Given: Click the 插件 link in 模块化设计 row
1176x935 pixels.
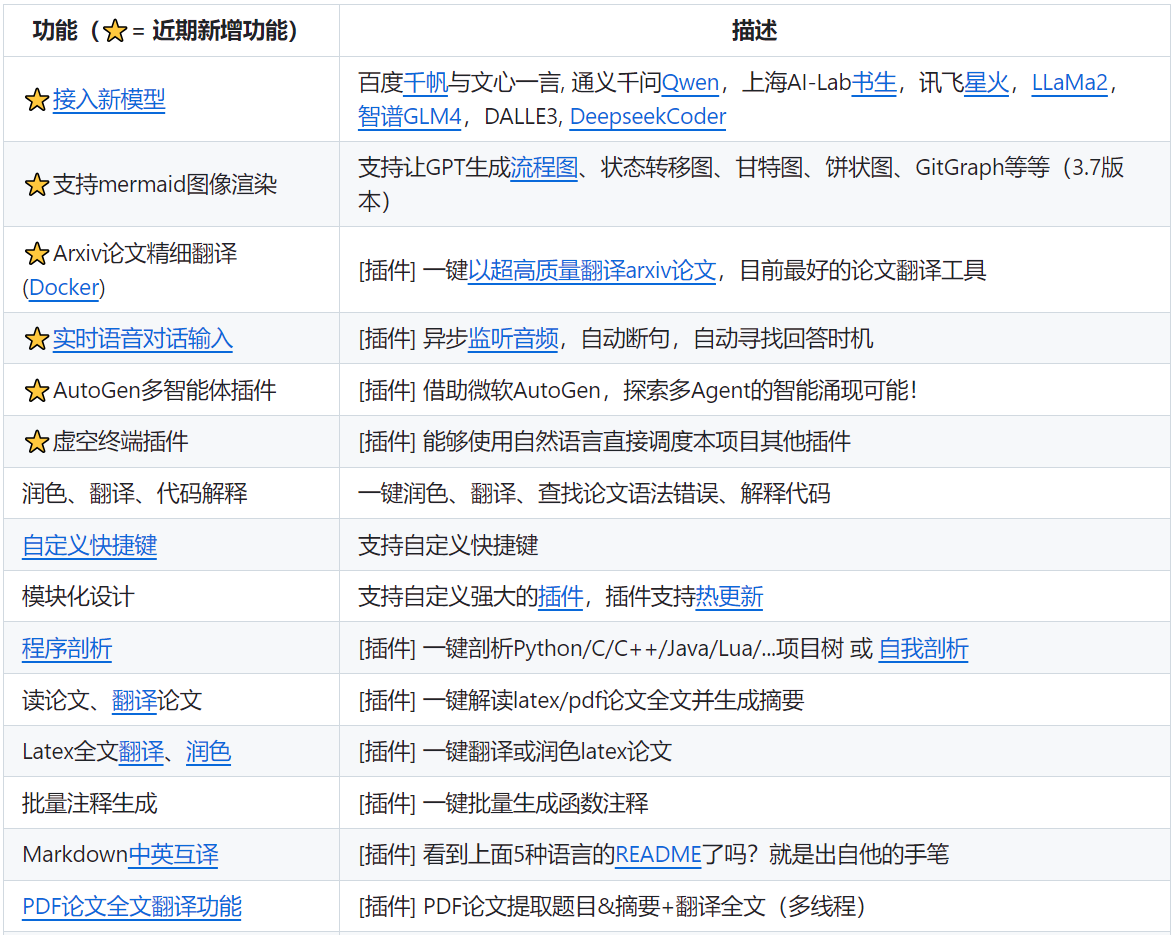Looking at the screenshot, I should 560,597.
